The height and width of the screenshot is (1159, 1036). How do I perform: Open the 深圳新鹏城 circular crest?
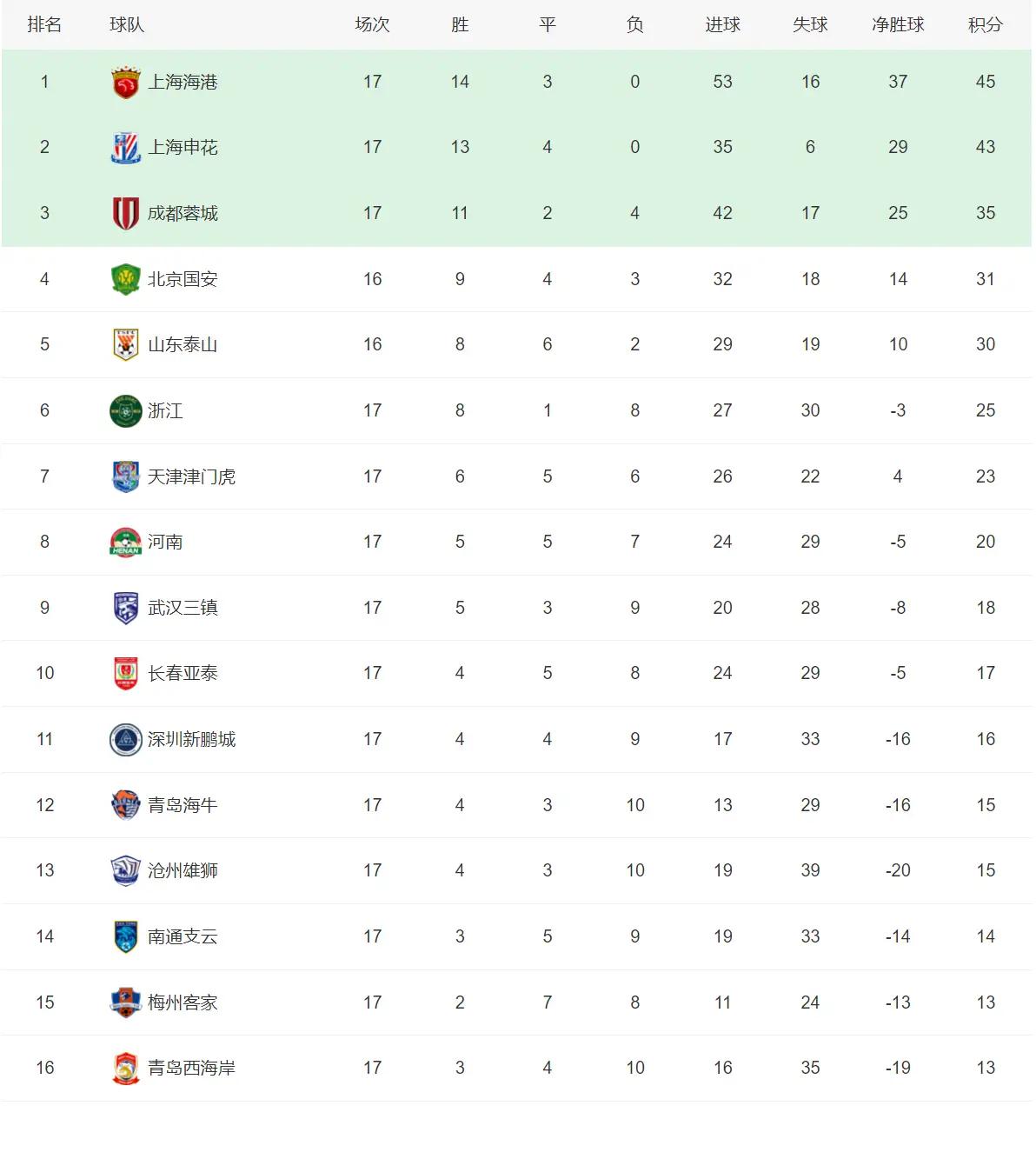126,739
